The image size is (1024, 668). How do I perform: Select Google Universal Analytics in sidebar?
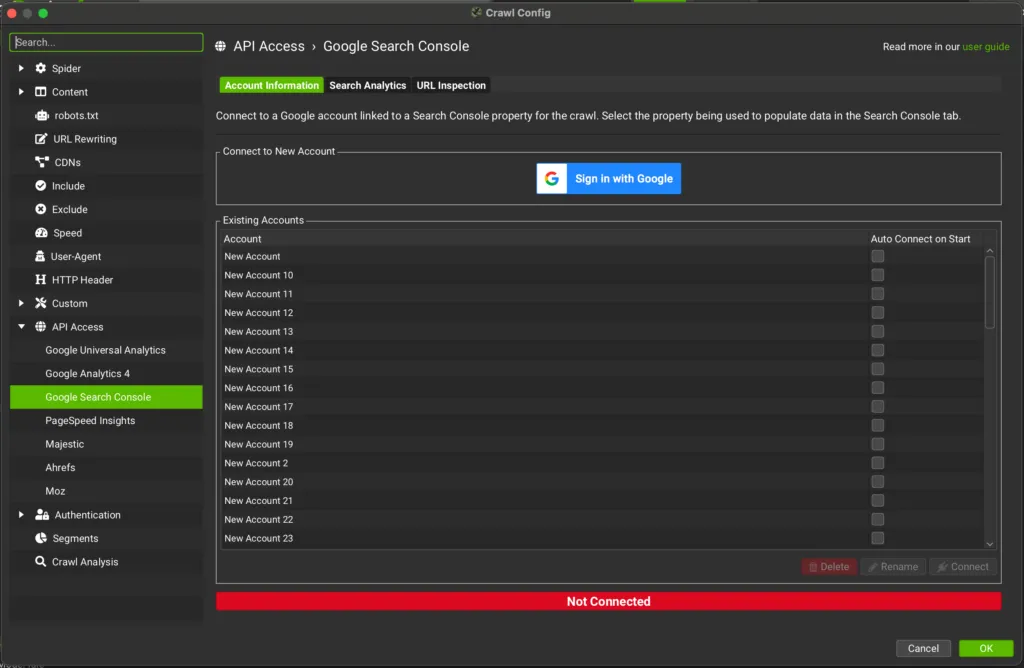[x=105, y=350]
